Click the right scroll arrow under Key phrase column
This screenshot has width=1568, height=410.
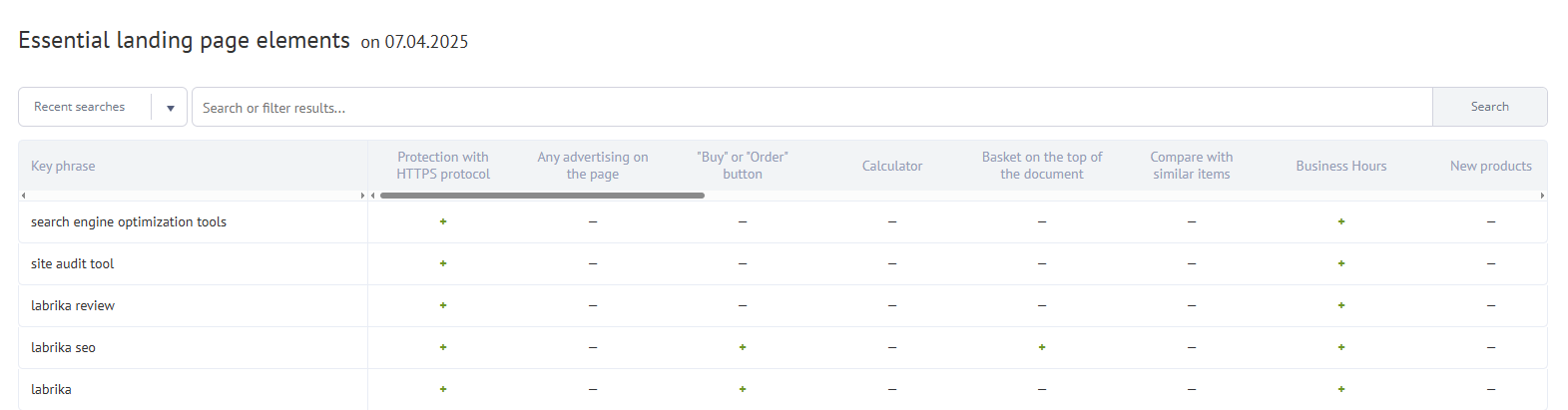point(362,196)
